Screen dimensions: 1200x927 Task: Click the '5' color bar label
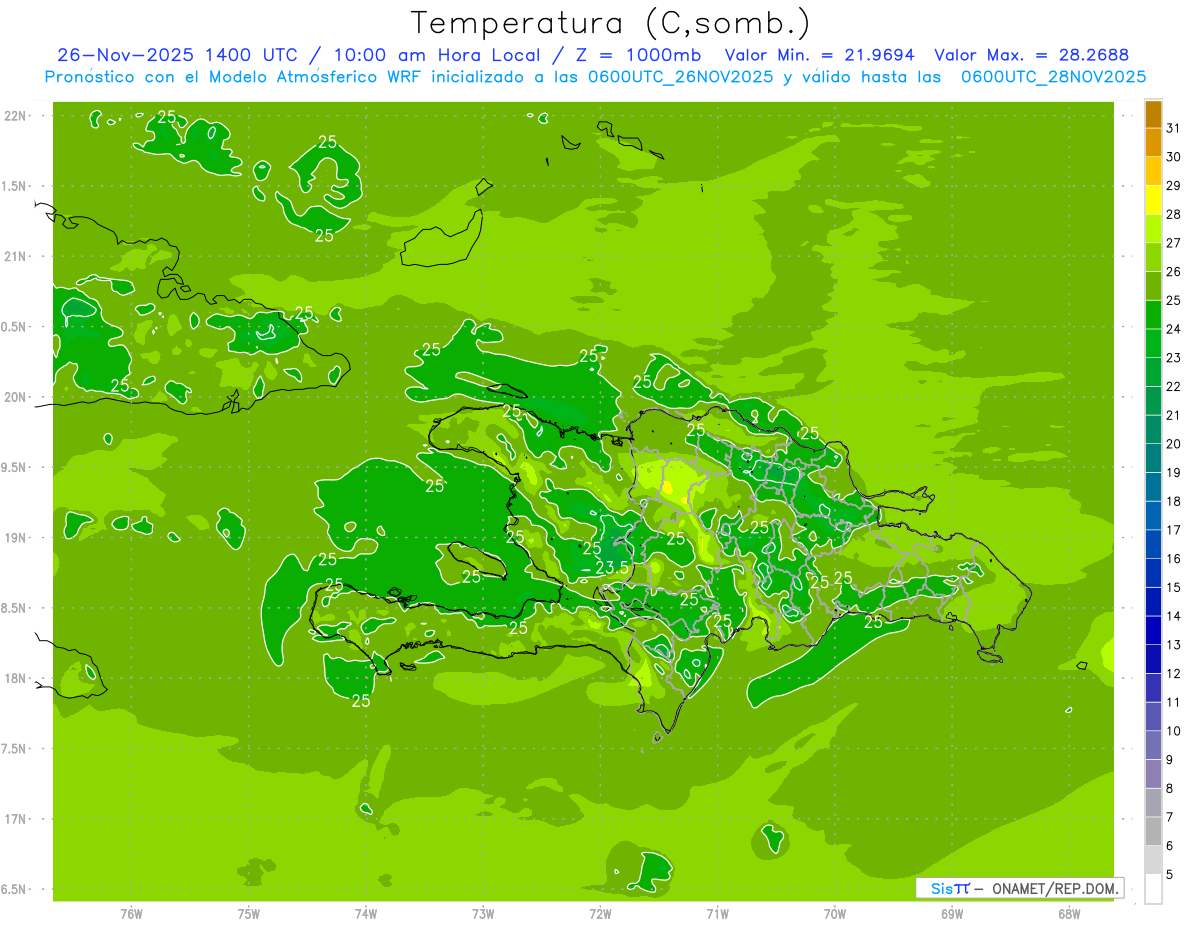click(x=1170, y=874)
